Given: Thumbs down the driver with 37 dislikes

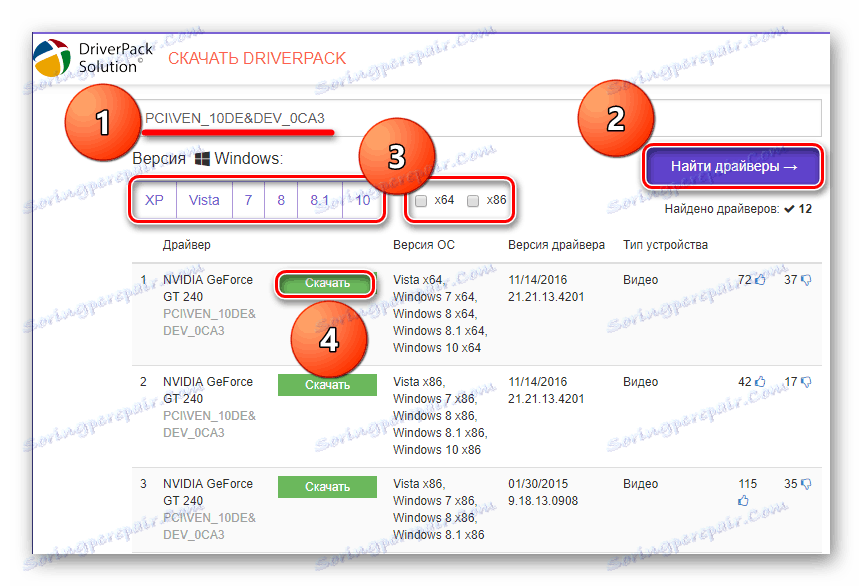Looking at the screenshot, I should click(806, 280).
